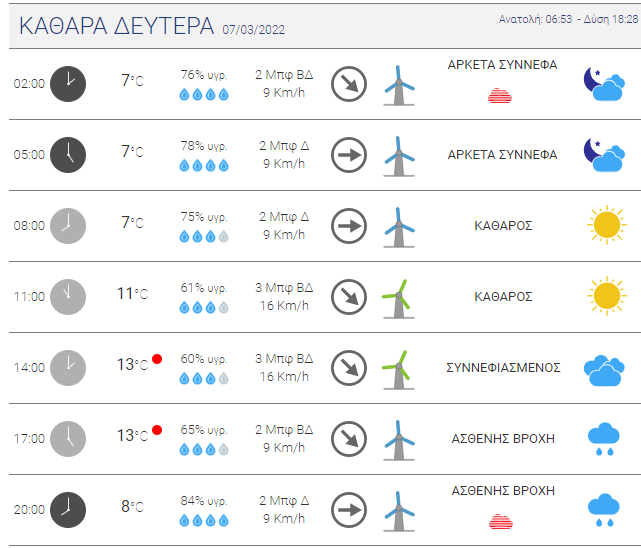Click the wind turbine icon at 11:00
641x548 pixels.
point(398,297)
